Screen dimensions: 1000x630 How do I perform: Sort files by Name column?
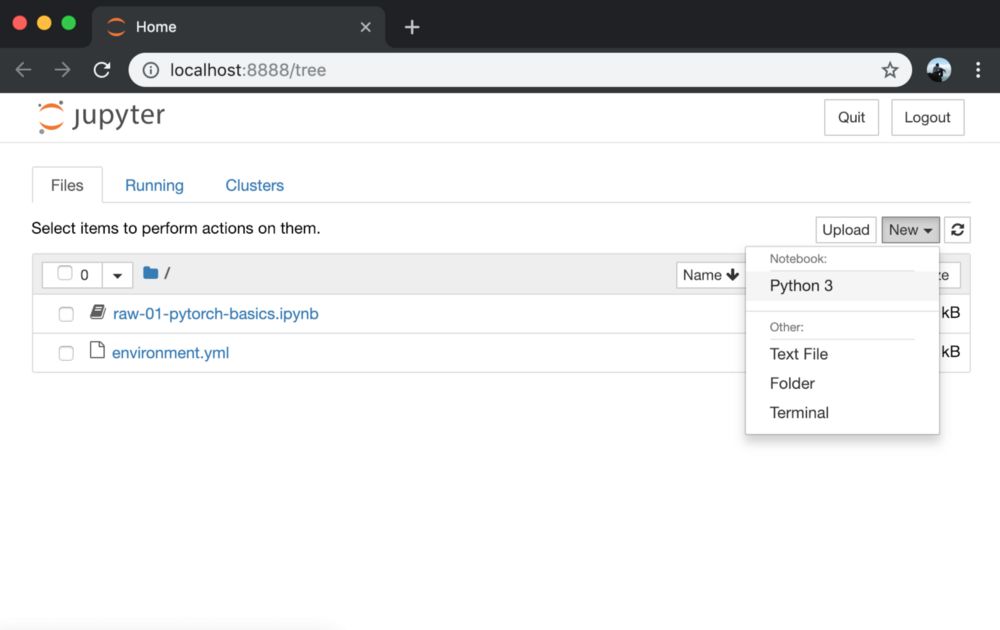(710, 275)
